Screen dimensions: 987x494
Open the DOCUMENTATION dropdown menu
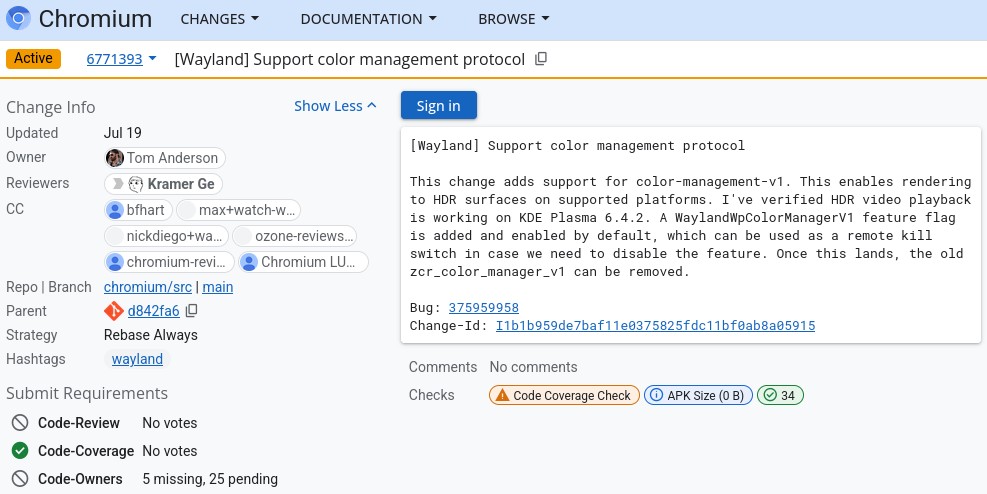369,19
